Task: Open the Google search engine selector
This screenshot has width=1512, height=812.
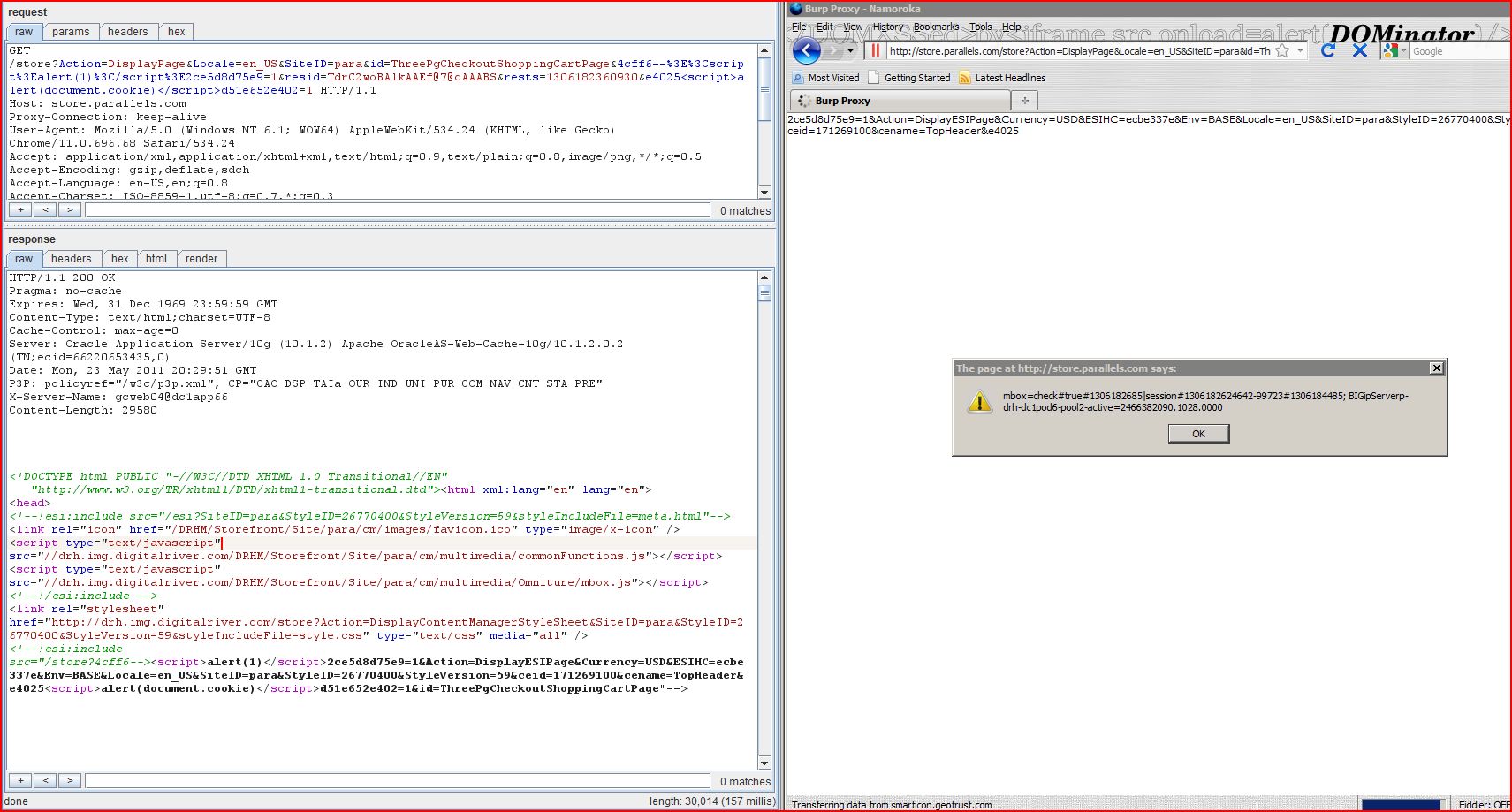Action: [1394, 51]
